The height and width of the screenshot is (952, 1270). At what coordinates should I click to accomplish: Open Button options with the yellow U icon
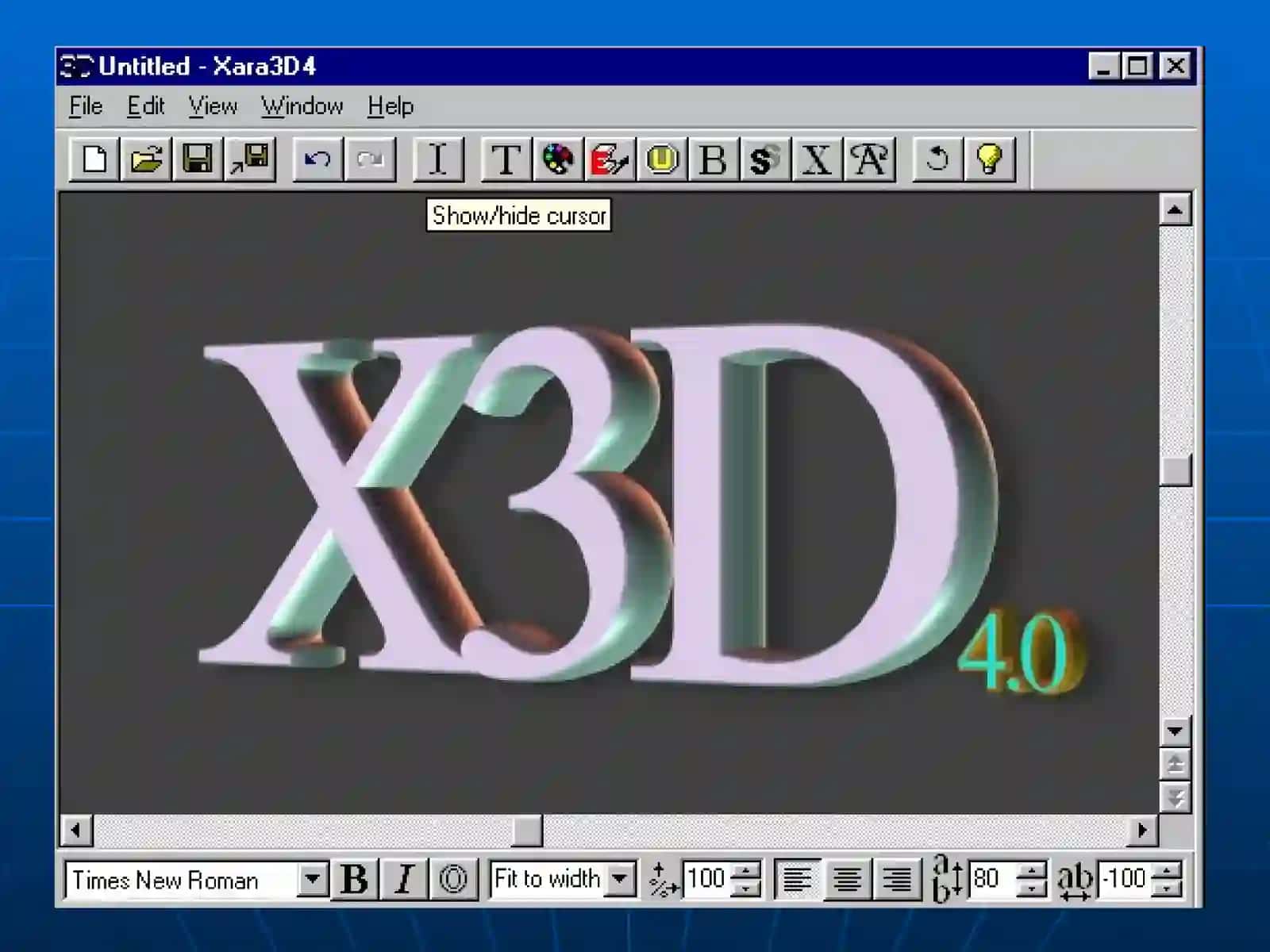[x=661, y=159]
